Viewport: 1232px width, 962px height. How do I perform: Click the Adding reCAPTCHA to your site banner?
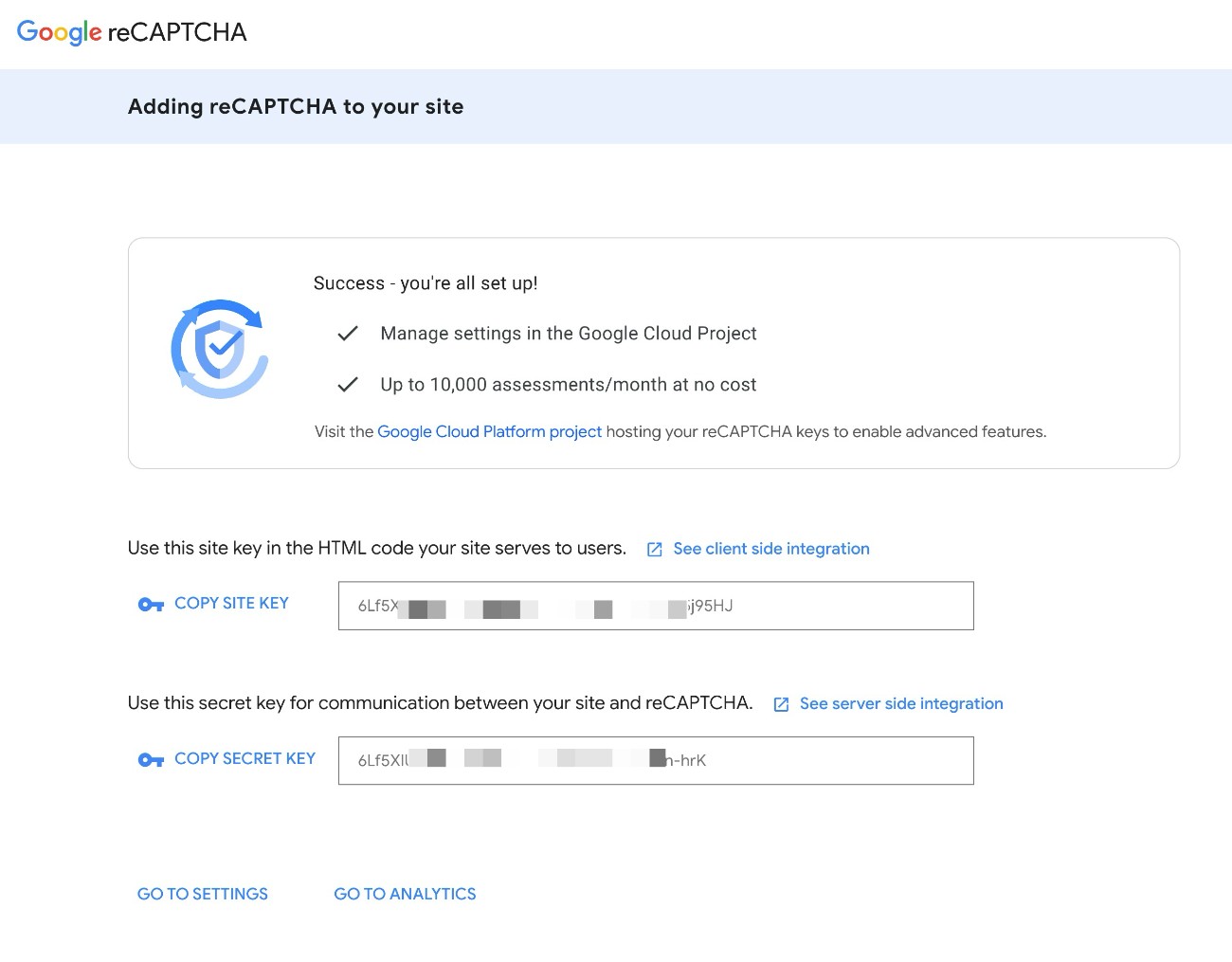(x=295, y=106)
